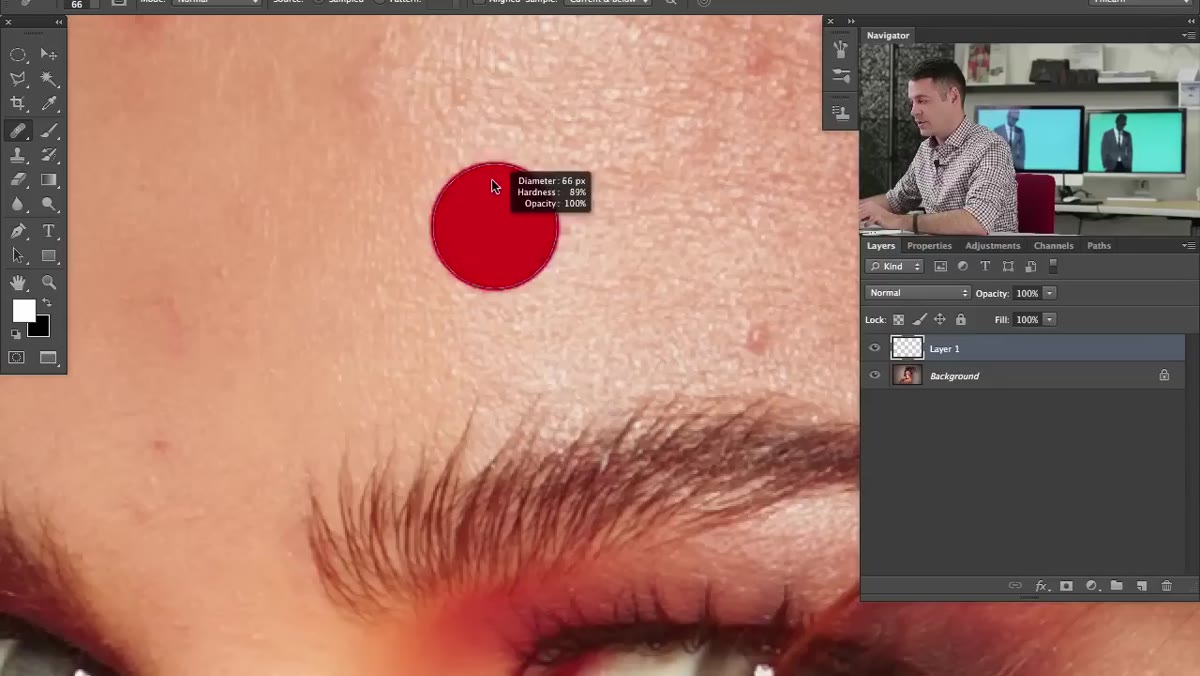1200x676 pixels.
Task: Lock layer position
Action: click(x=940, y=320)
